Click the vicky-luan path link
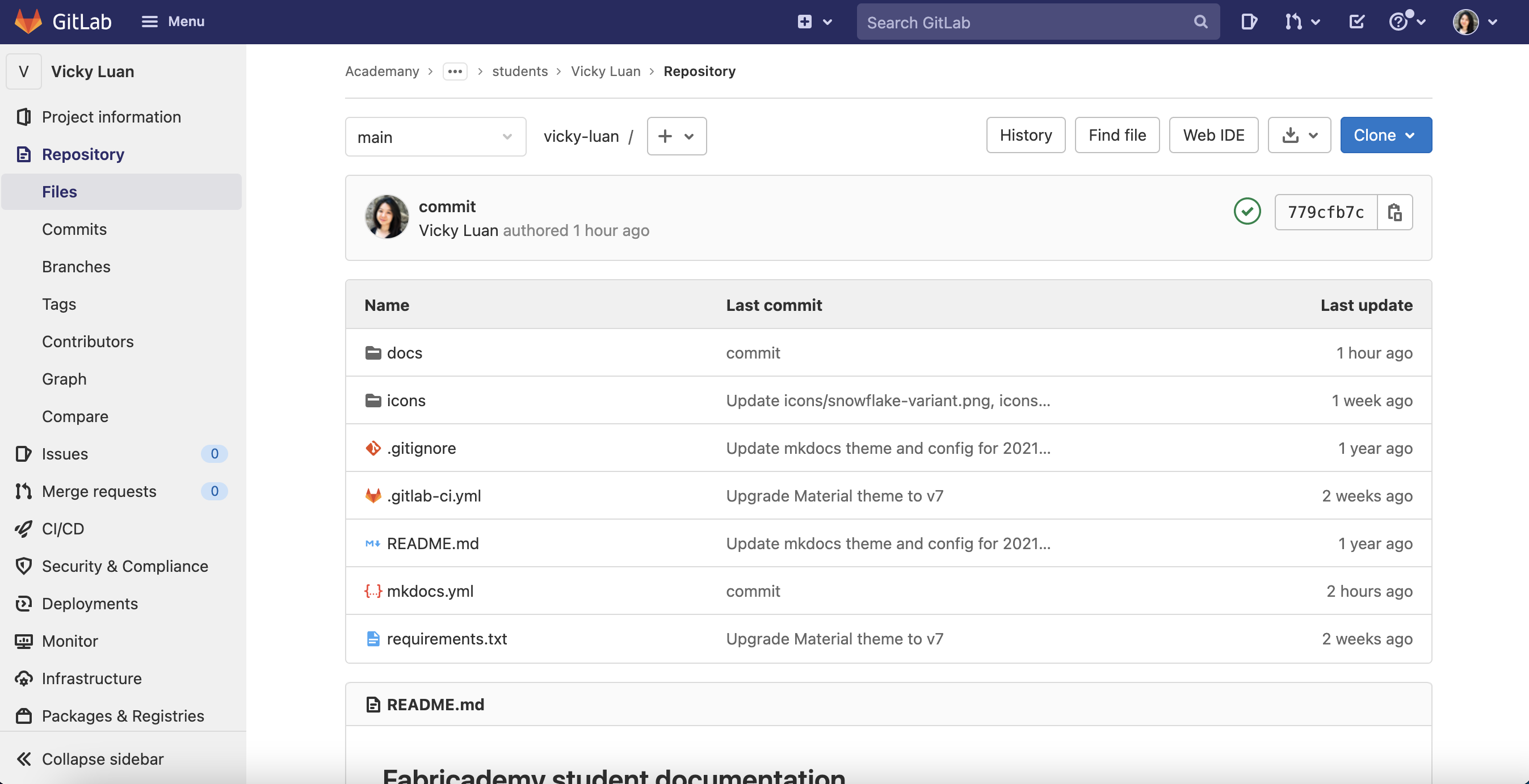This screenshot has width=1529, height=784. 581,137
